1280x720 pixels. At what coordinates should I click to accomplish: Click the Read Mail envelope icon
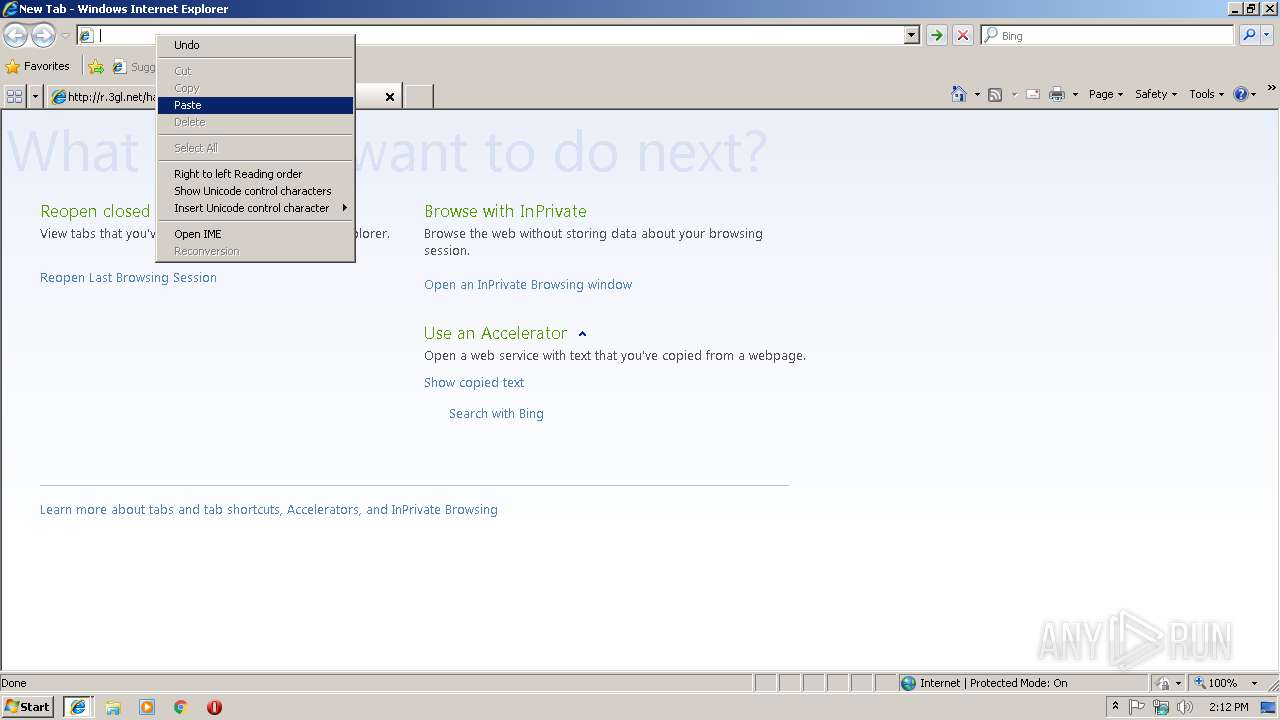click(1033, 94)
